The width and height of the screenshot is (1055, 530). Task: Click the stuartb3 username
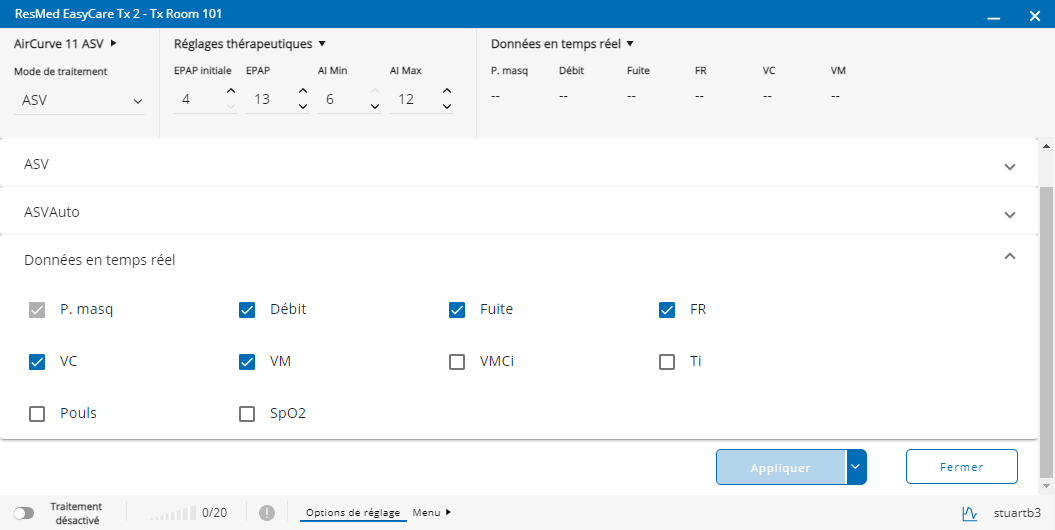(1017, 513)
